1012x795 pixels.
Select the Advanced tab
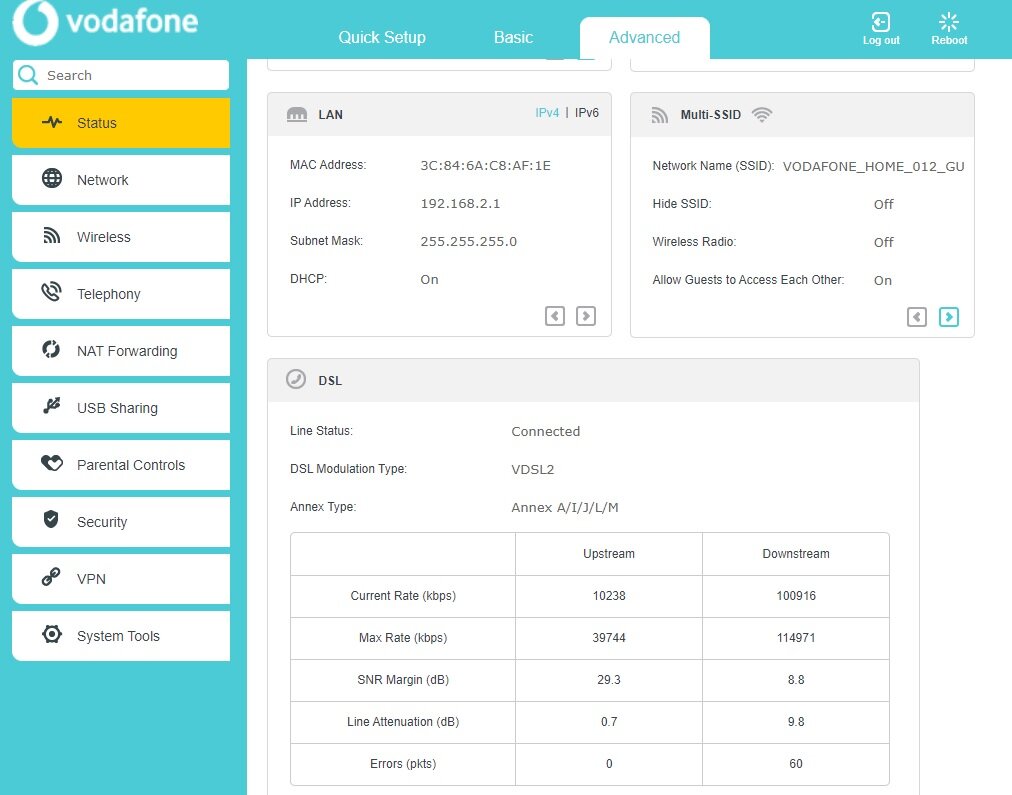(645, 37)
